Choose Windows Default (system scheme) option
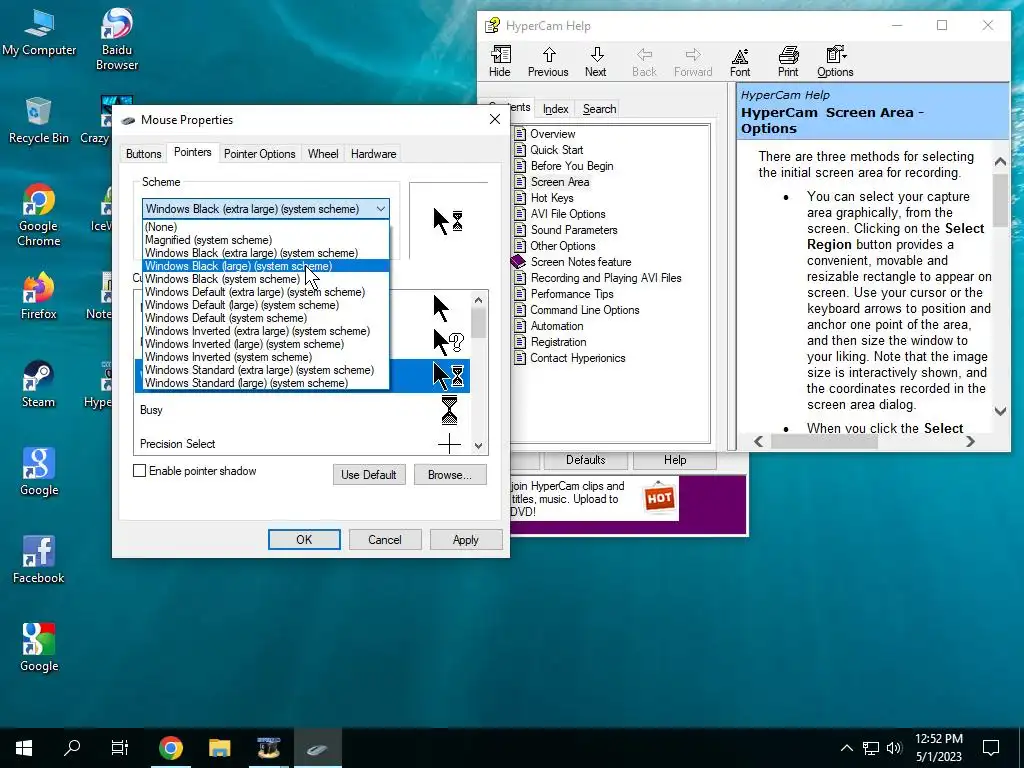 coord(266,318)
